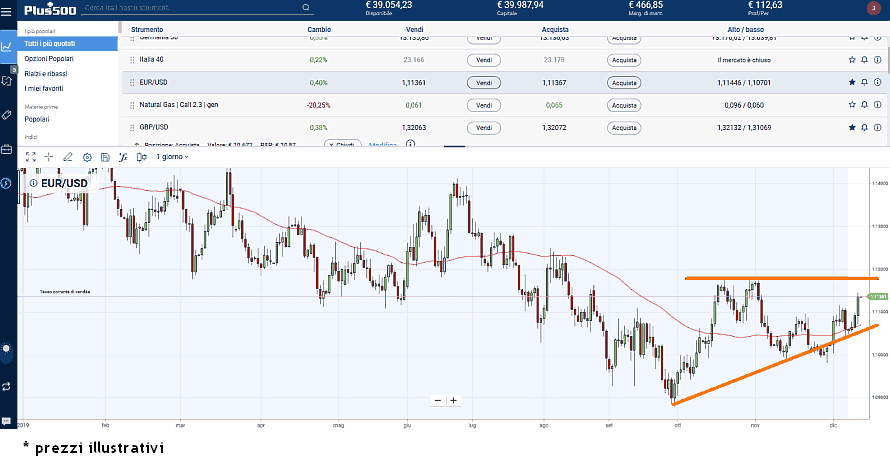Expand chart to fullscreen
The height and width of the screenshot is (463, 890).
point(30,157)
